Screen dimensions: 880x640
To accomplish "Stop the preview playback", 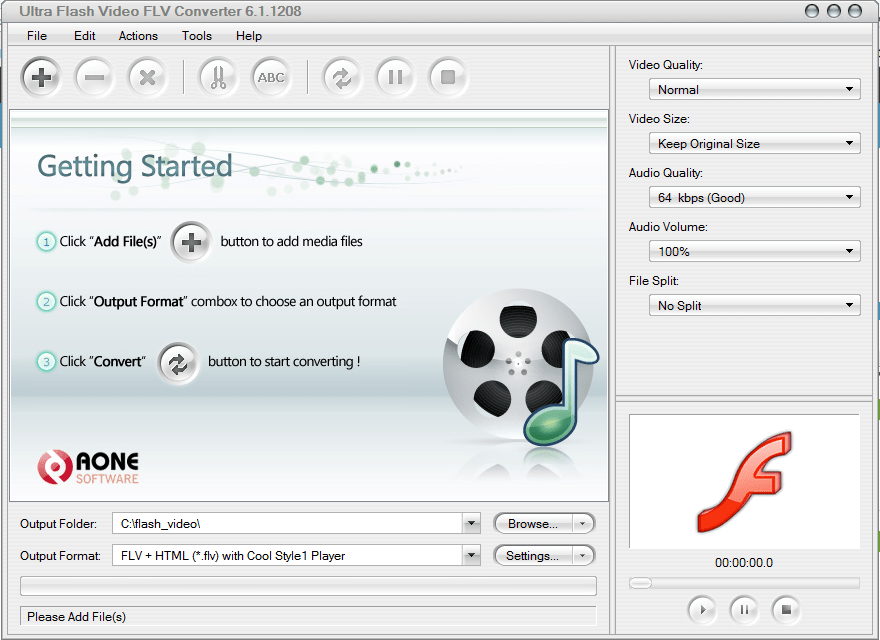I will (x=786, y=610).
